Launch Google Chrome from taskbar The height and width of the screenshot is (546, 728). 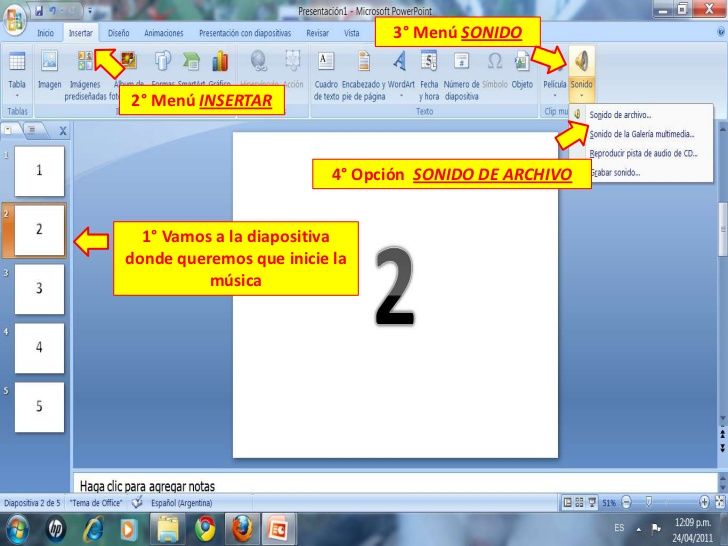205,529
